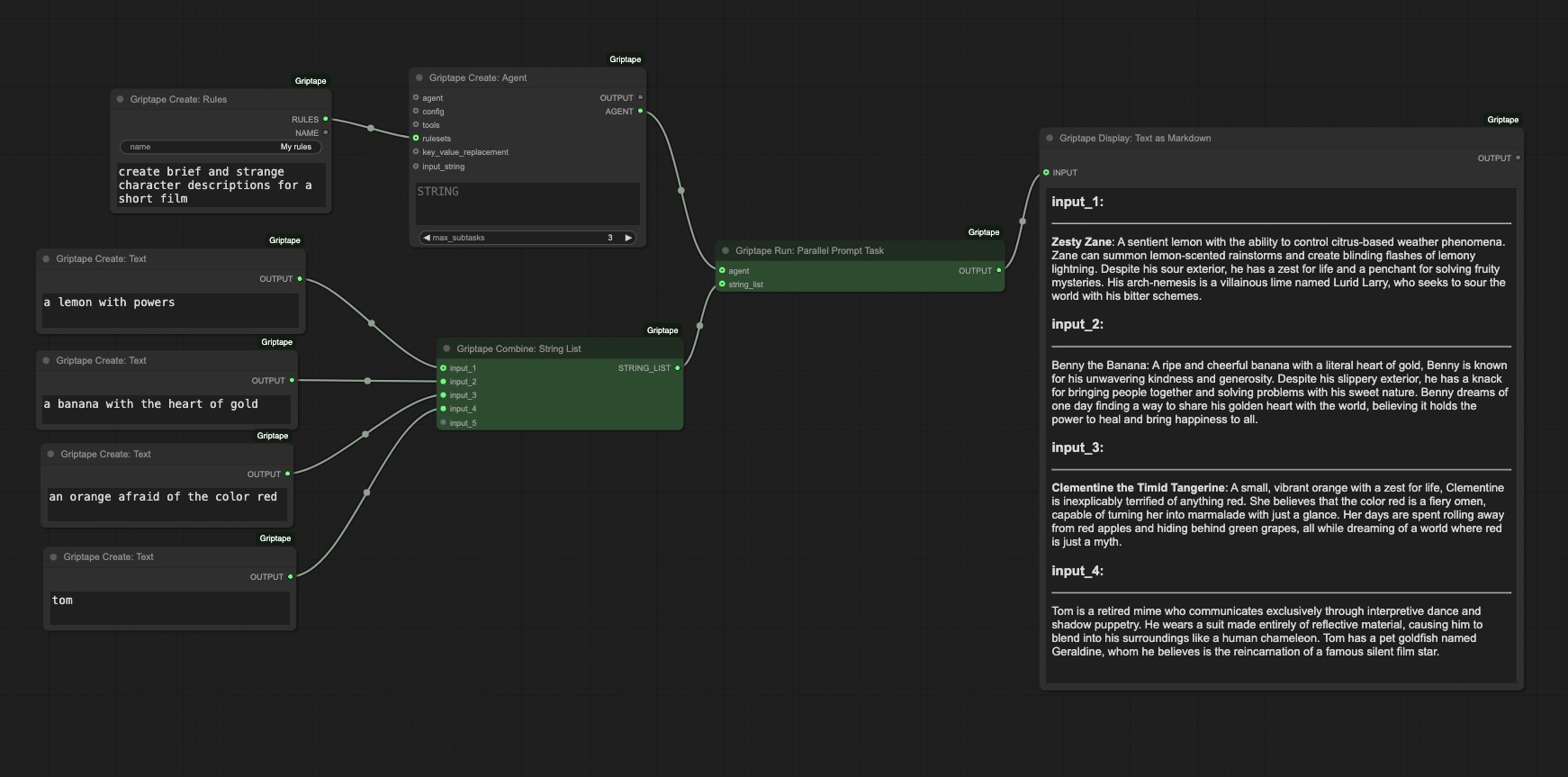Click the OUTPUT port of the 'tom' Text node

[290, 576]
